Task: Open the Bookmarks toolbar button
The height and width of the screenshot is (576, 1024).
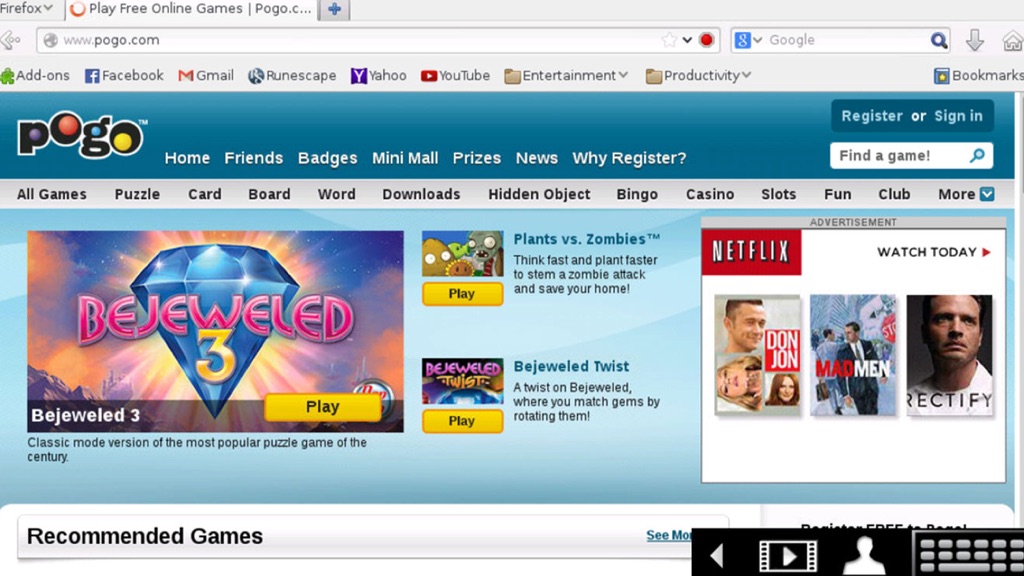Action: (978, 76)
